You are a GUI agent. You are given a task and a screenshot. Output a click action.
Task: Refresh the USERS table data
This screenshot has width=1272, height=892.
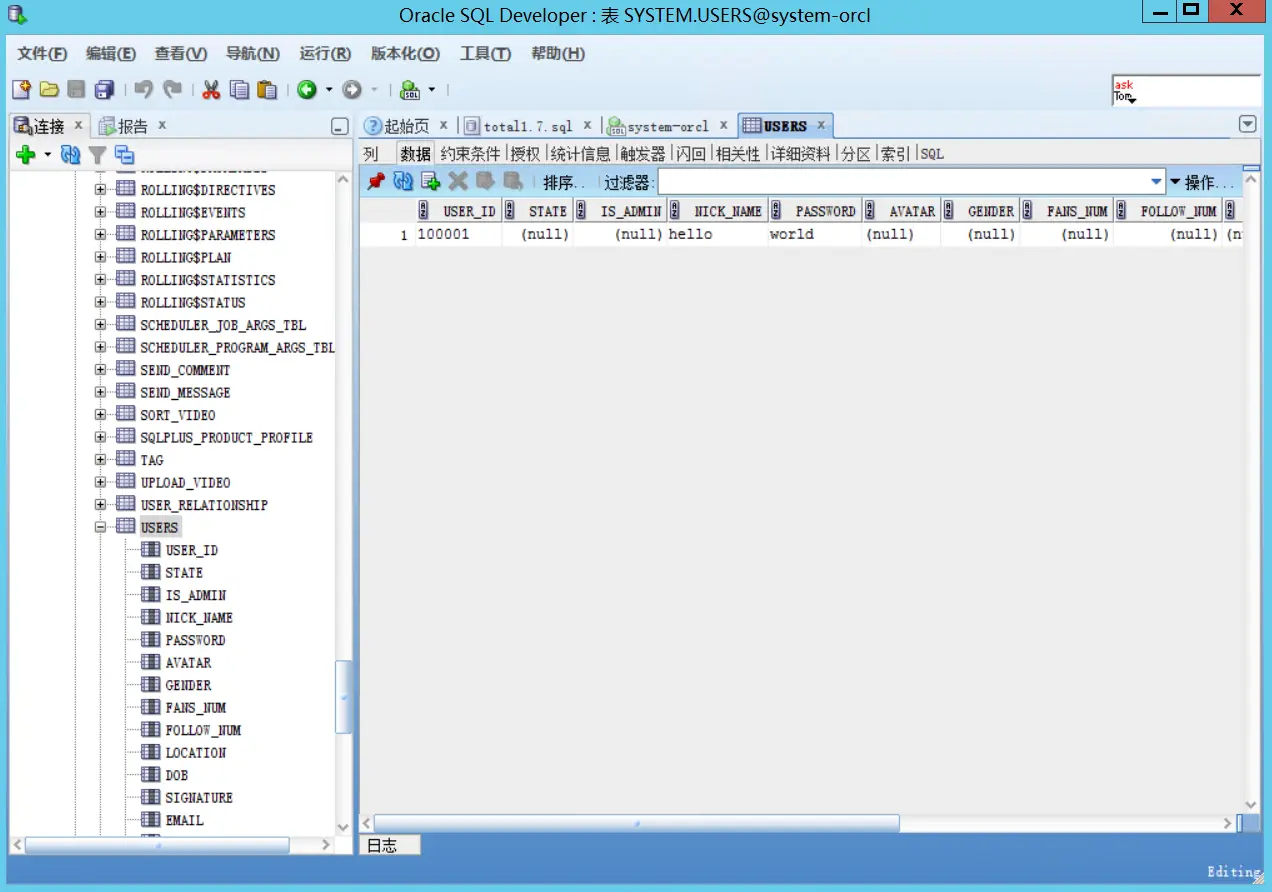403,181
